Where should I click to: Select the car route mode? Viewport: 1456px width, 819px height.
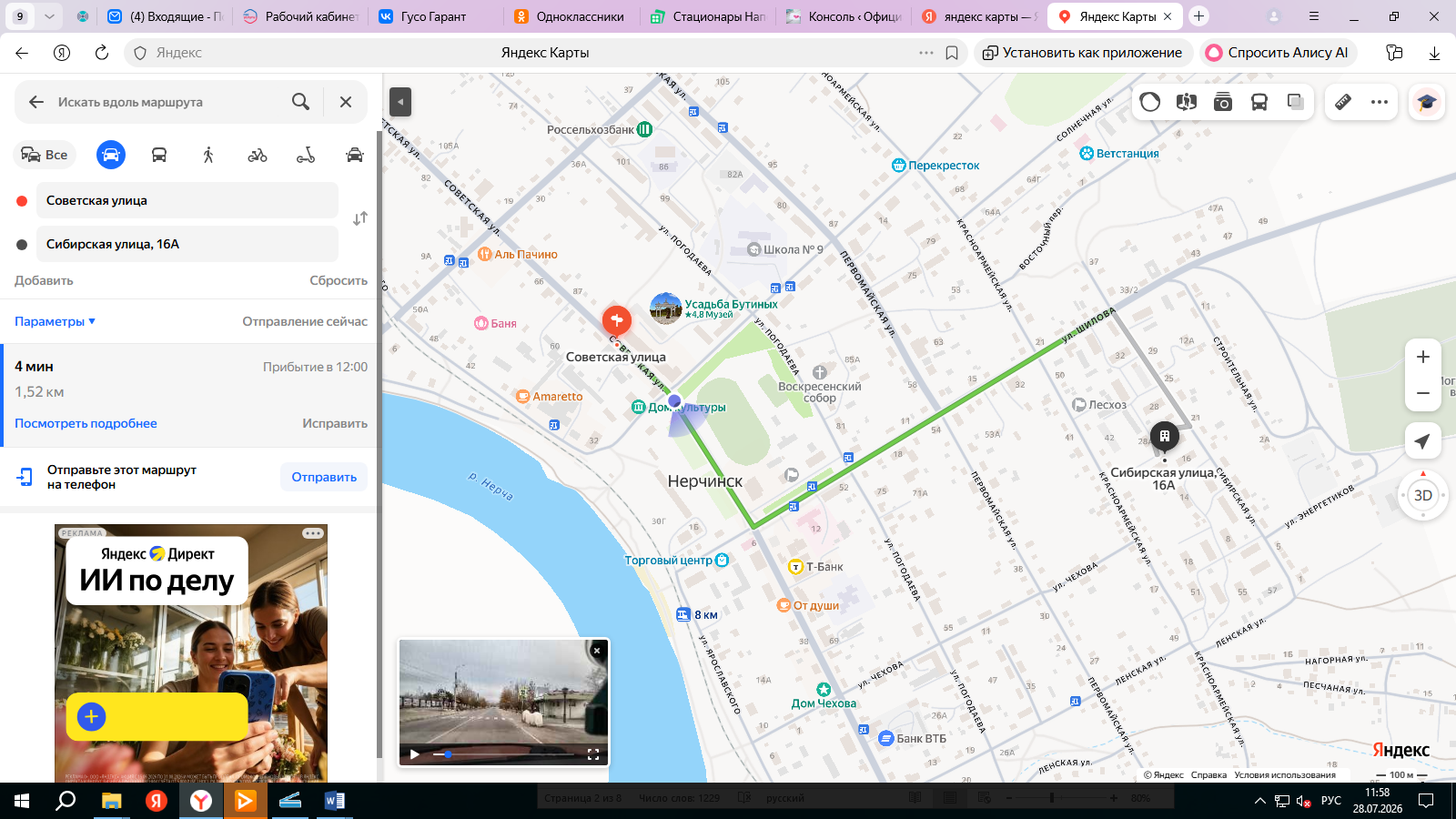tap(111, 155)
